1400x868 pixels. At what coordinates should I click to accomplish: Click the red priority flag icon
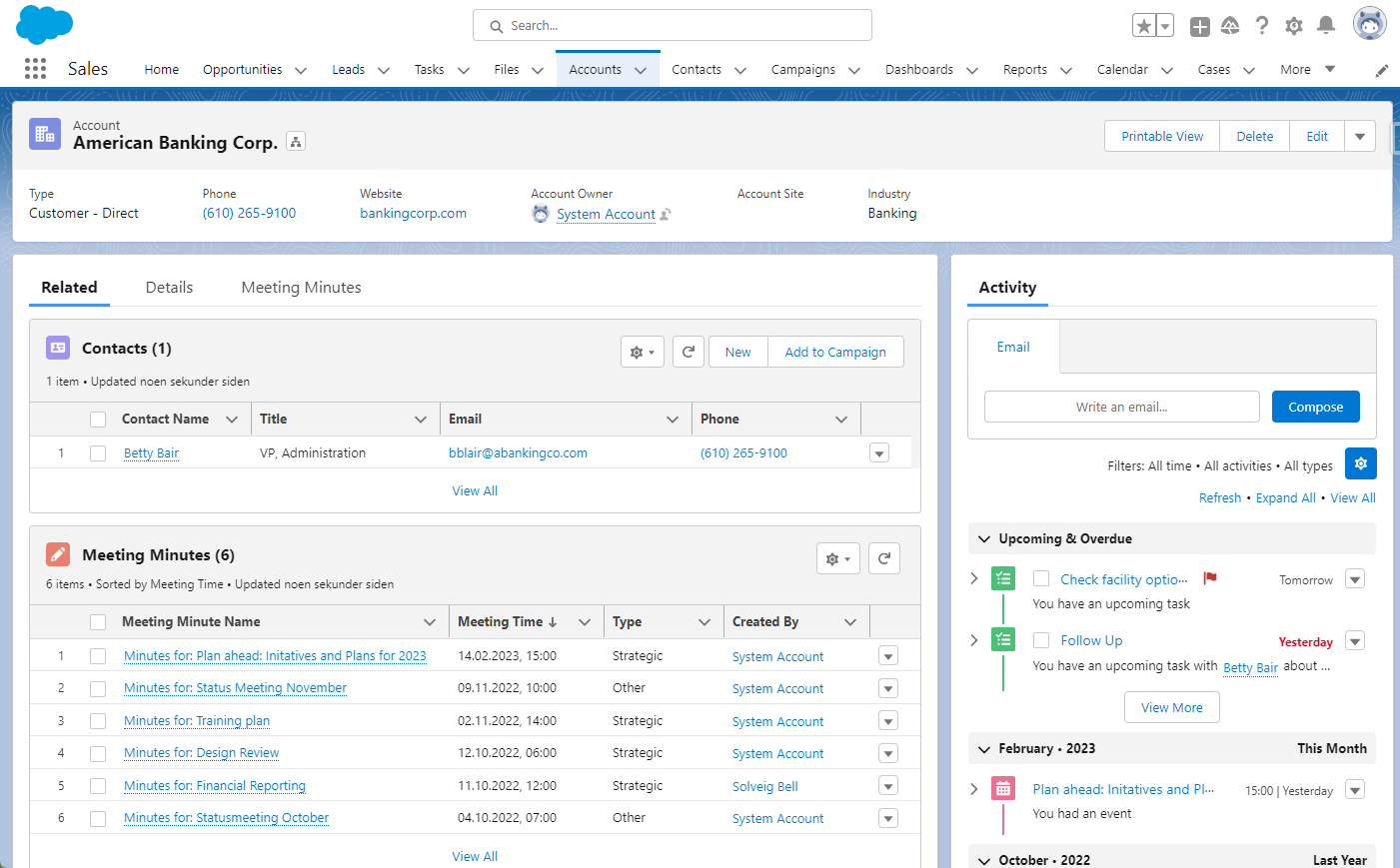[1210, 578]
